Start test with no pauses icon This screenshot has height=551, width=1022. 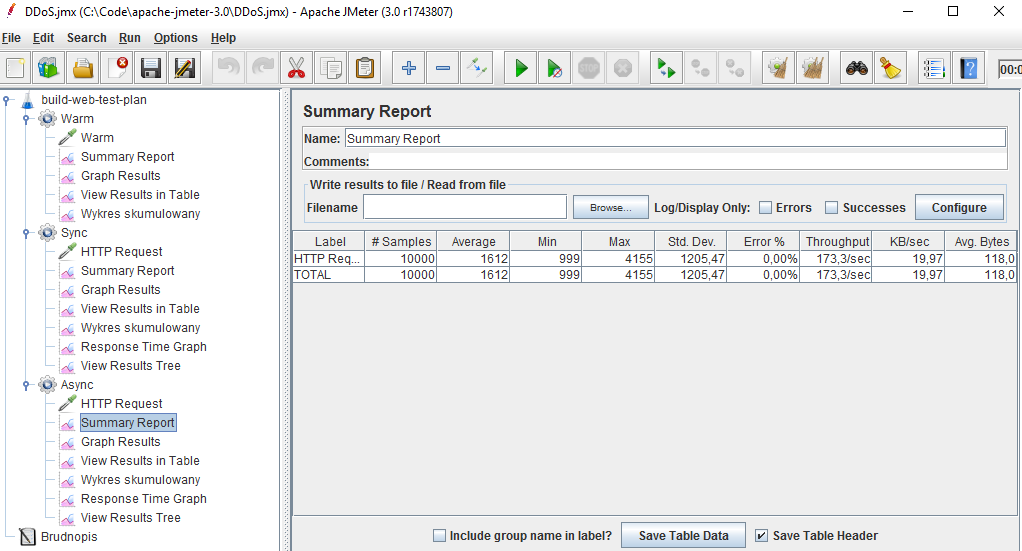click(x=555, y=68)
